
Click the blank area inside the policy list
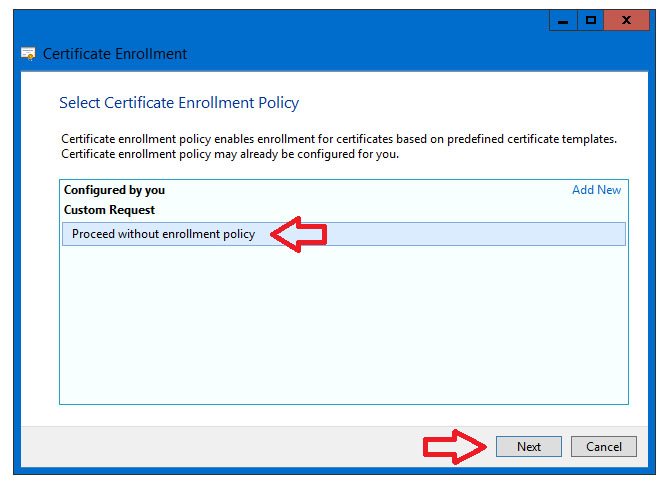[x=344, y=325]
